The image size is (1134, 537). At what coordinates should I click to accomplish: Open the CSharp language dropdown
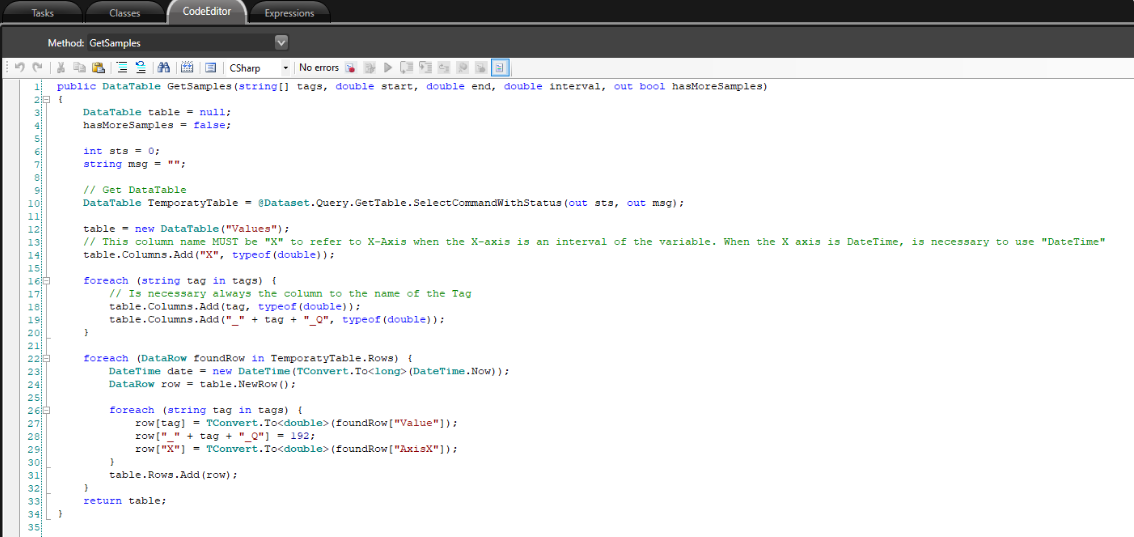[285, 68]
